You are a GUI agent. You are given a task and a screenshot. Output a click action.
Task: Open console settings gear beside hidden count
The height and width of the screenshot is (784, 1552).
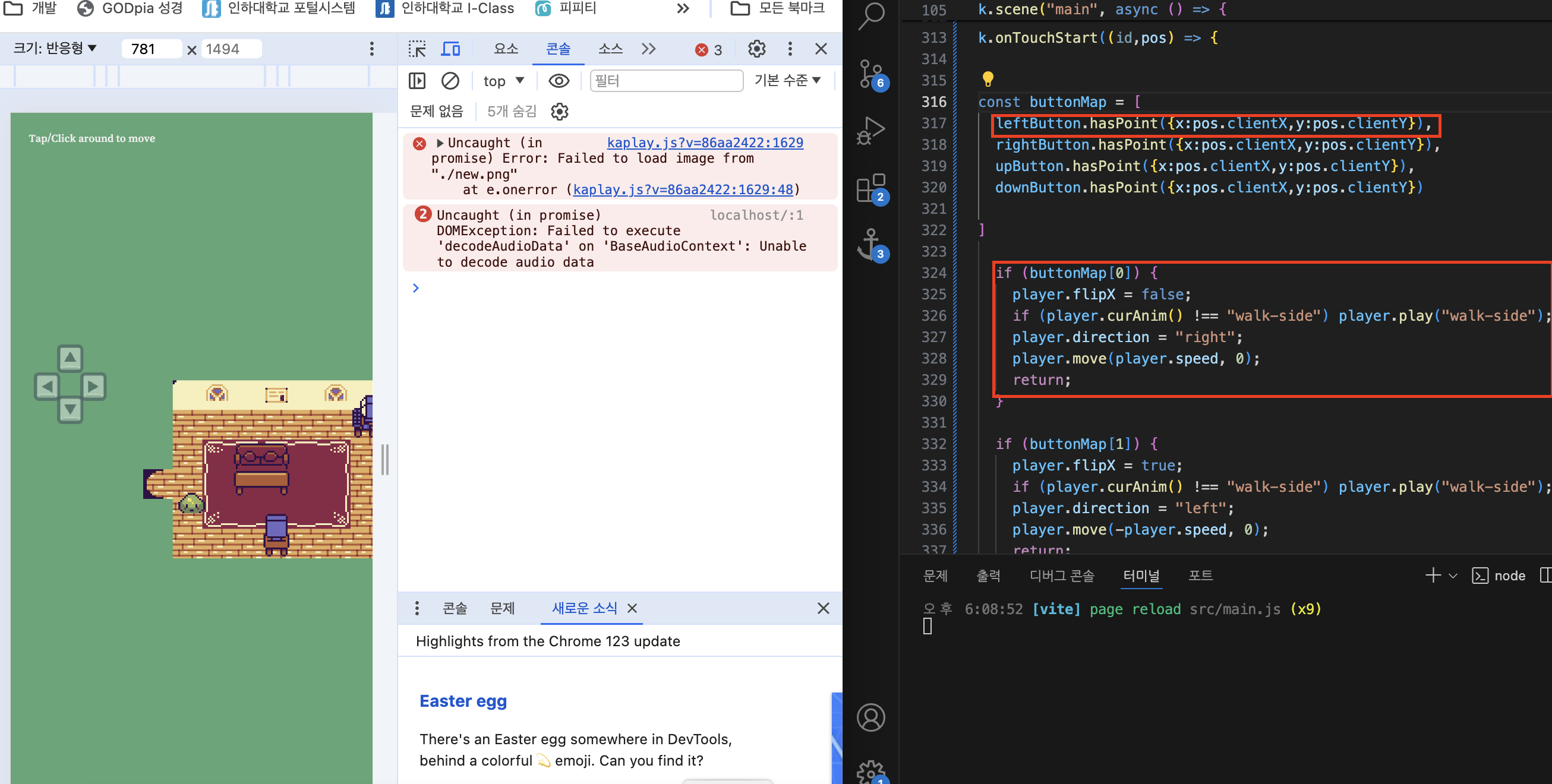tap(559, 112)
